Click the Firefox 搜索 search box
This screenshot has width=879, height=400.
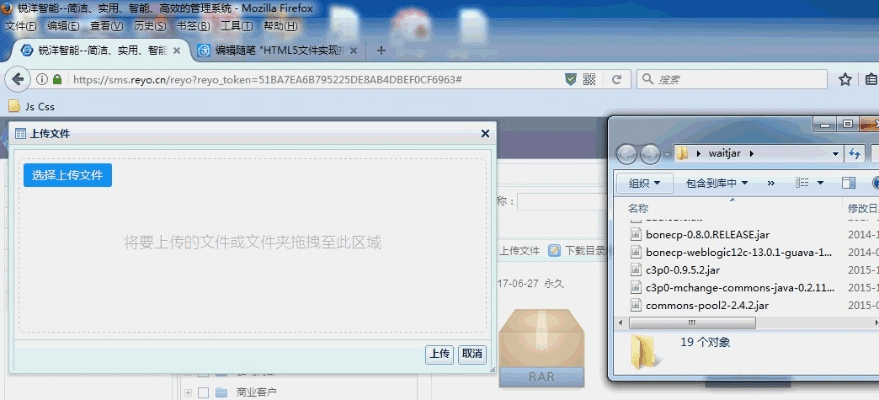[x=732, y=80]
